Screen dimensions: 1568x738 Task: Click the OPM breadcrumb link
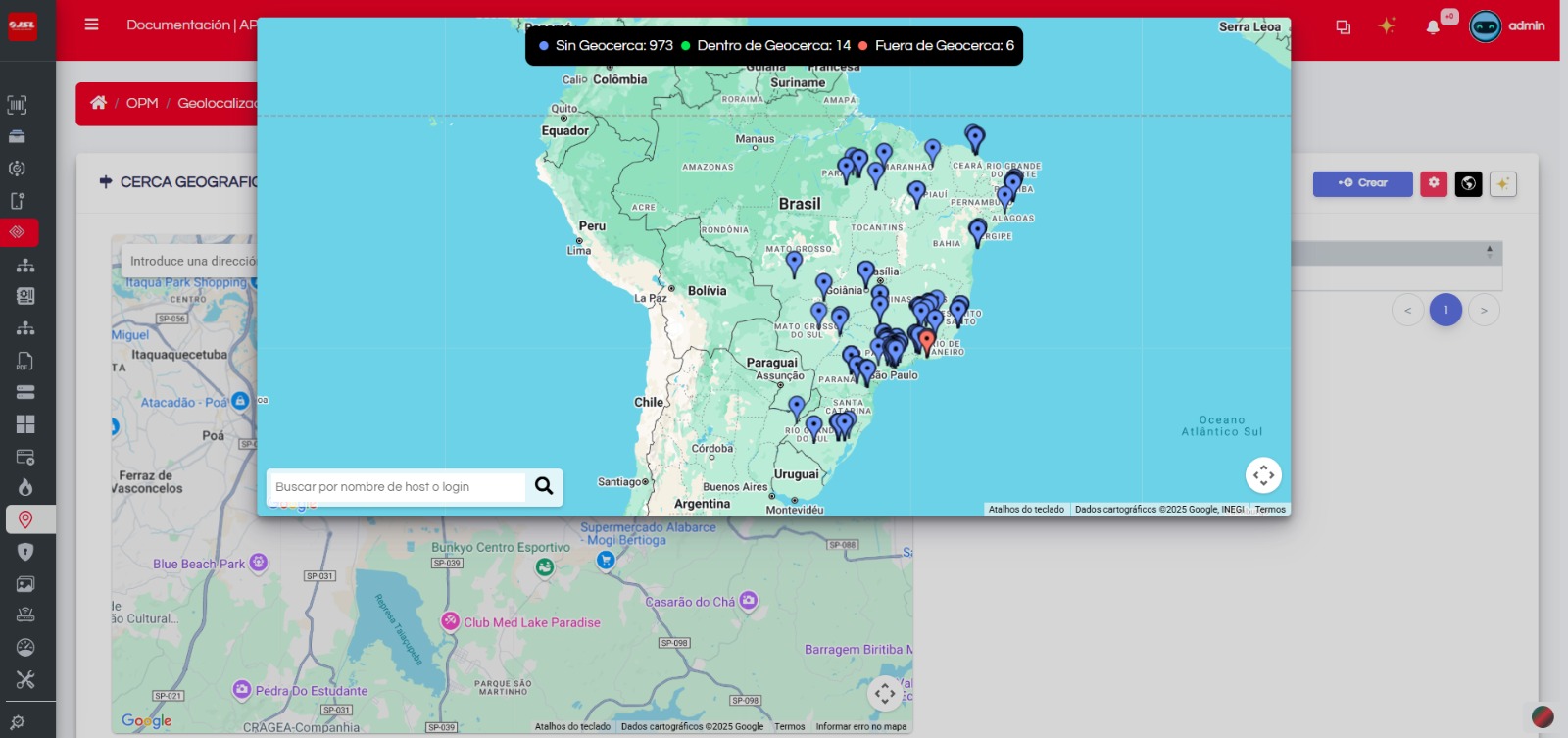142,103
